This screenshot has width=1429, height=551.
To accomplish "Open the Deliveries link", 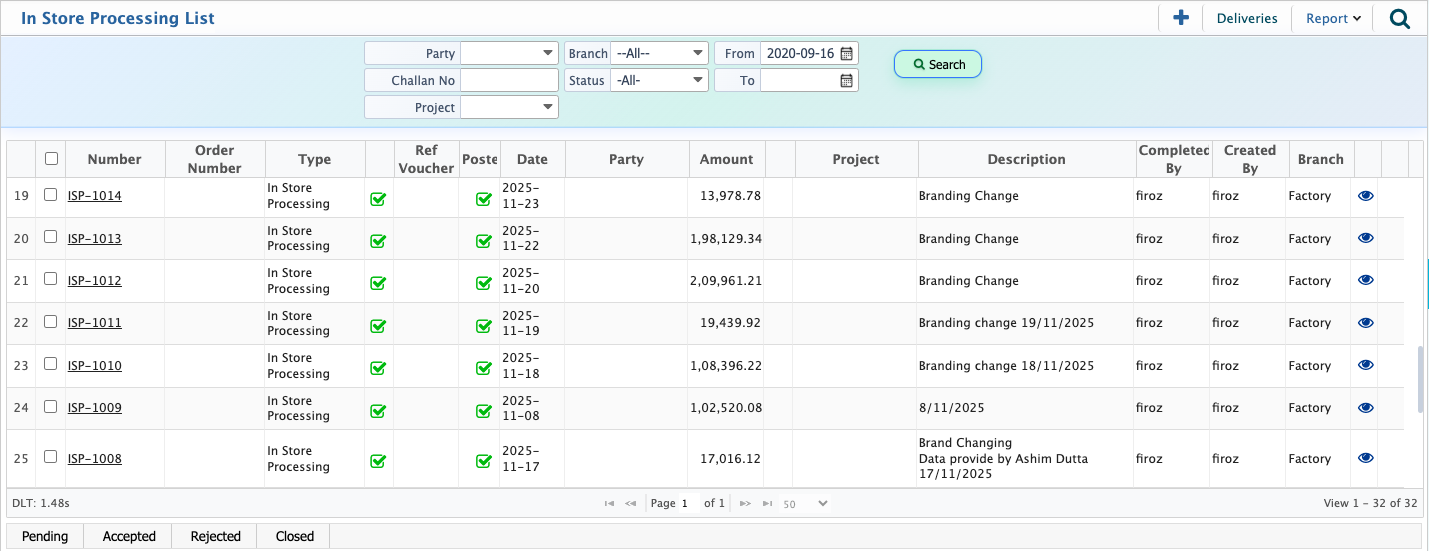I will click(1247, 18).
